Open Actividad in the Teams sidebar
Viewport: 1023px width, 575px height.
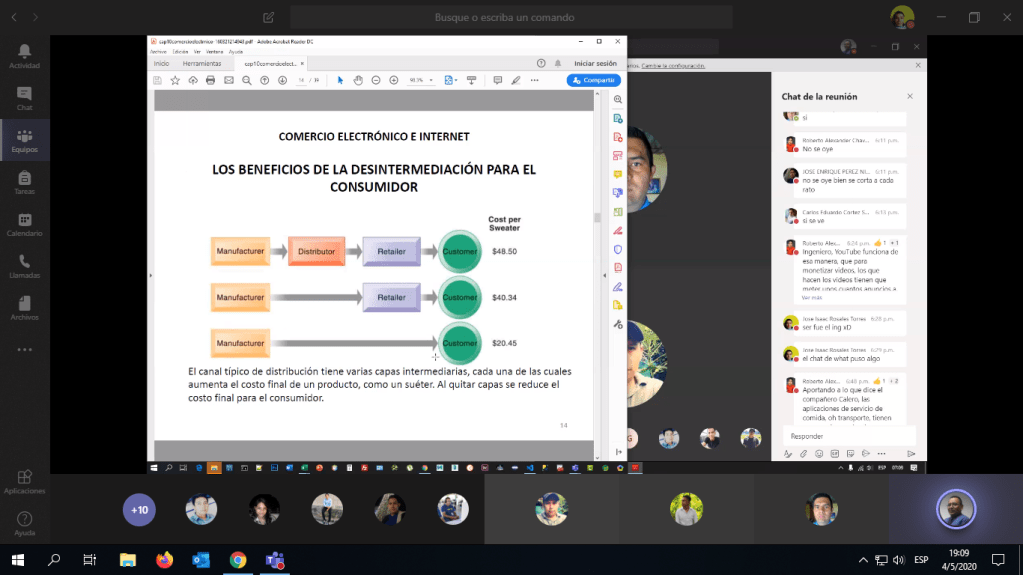pos(24,55)
